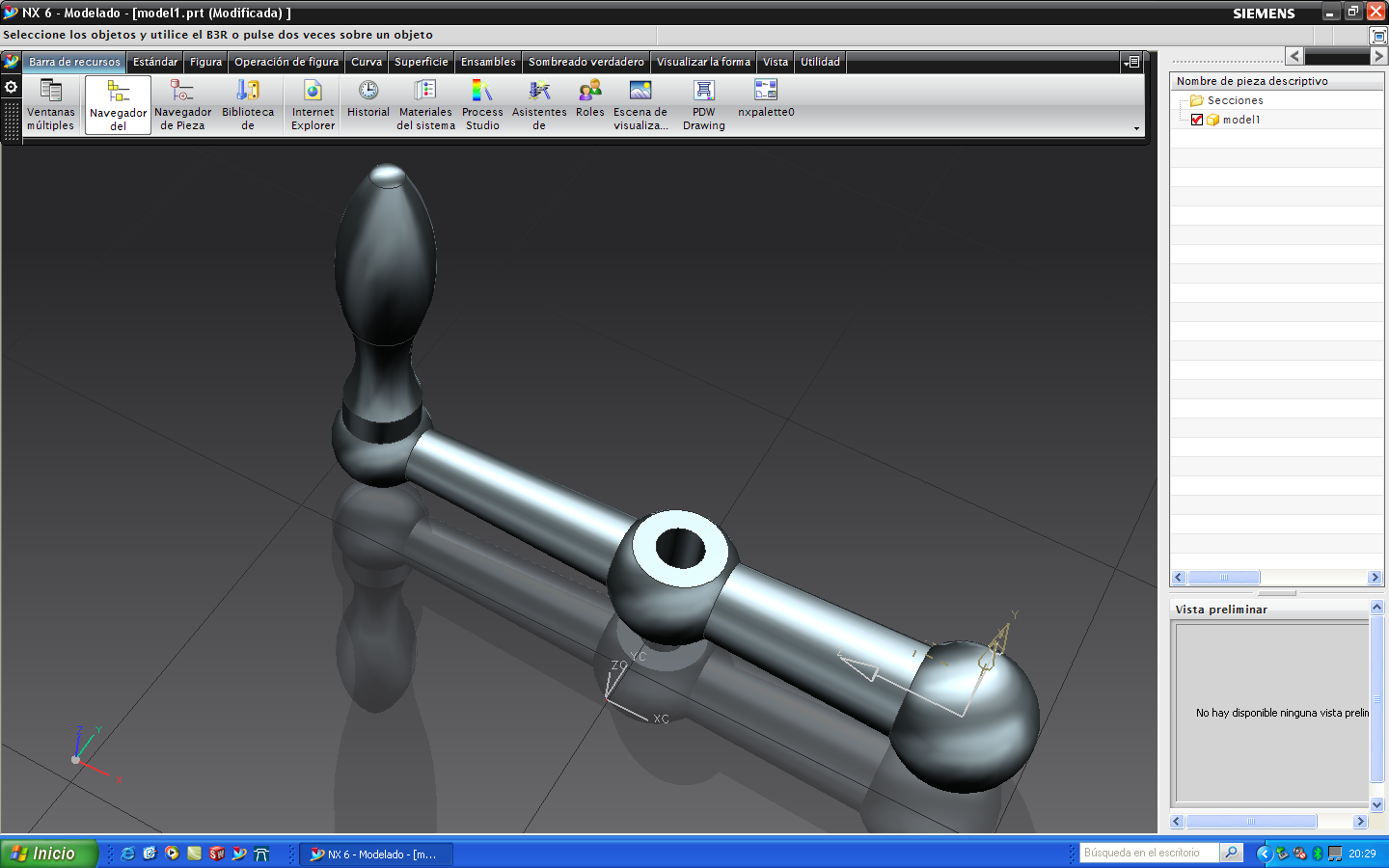Click the gear settings icon under NX logo
1389x868 pixels.
[12, 87]
